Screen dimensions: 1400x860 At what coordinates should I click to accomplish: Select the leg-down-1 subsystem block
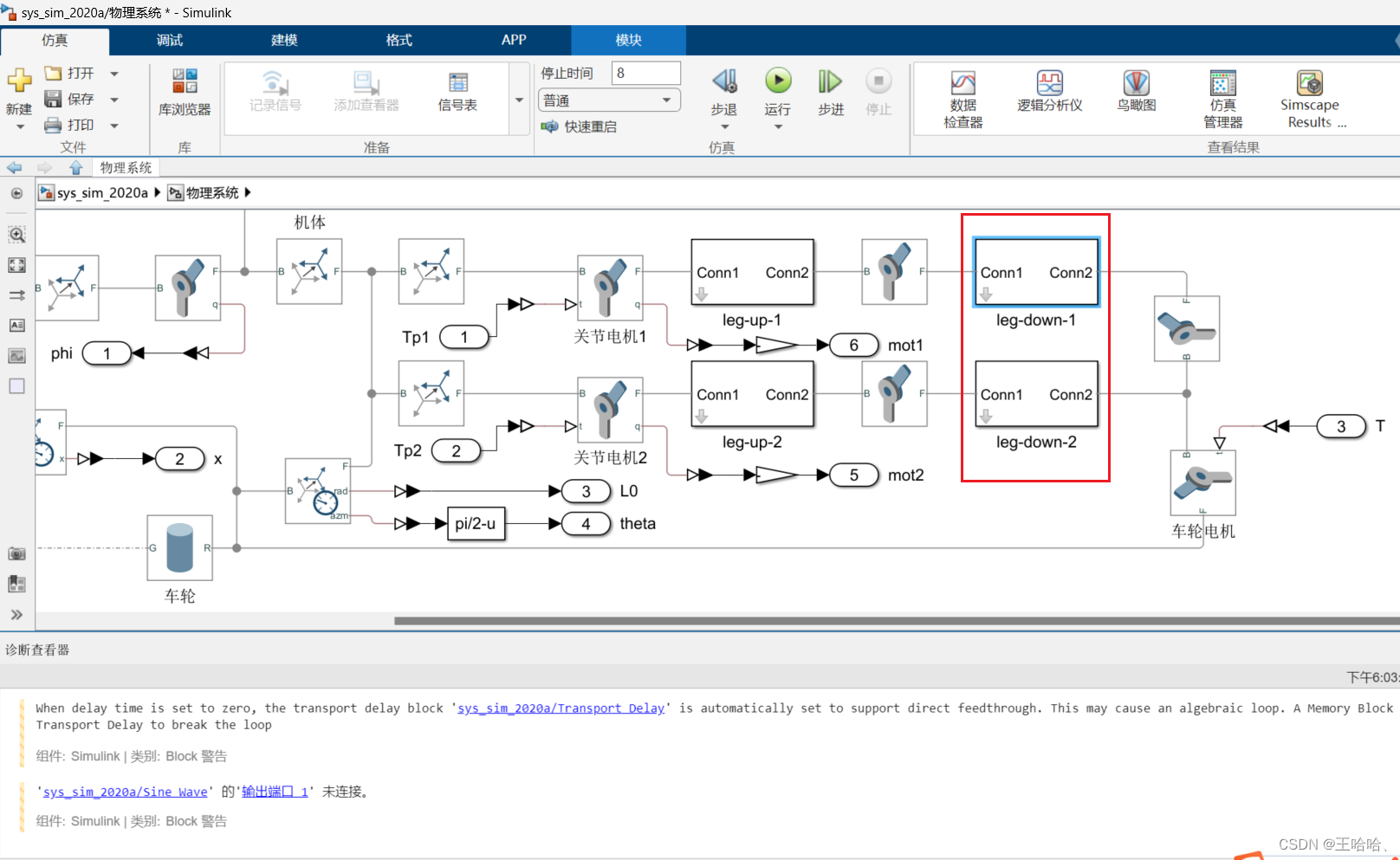click(1036, 272)
